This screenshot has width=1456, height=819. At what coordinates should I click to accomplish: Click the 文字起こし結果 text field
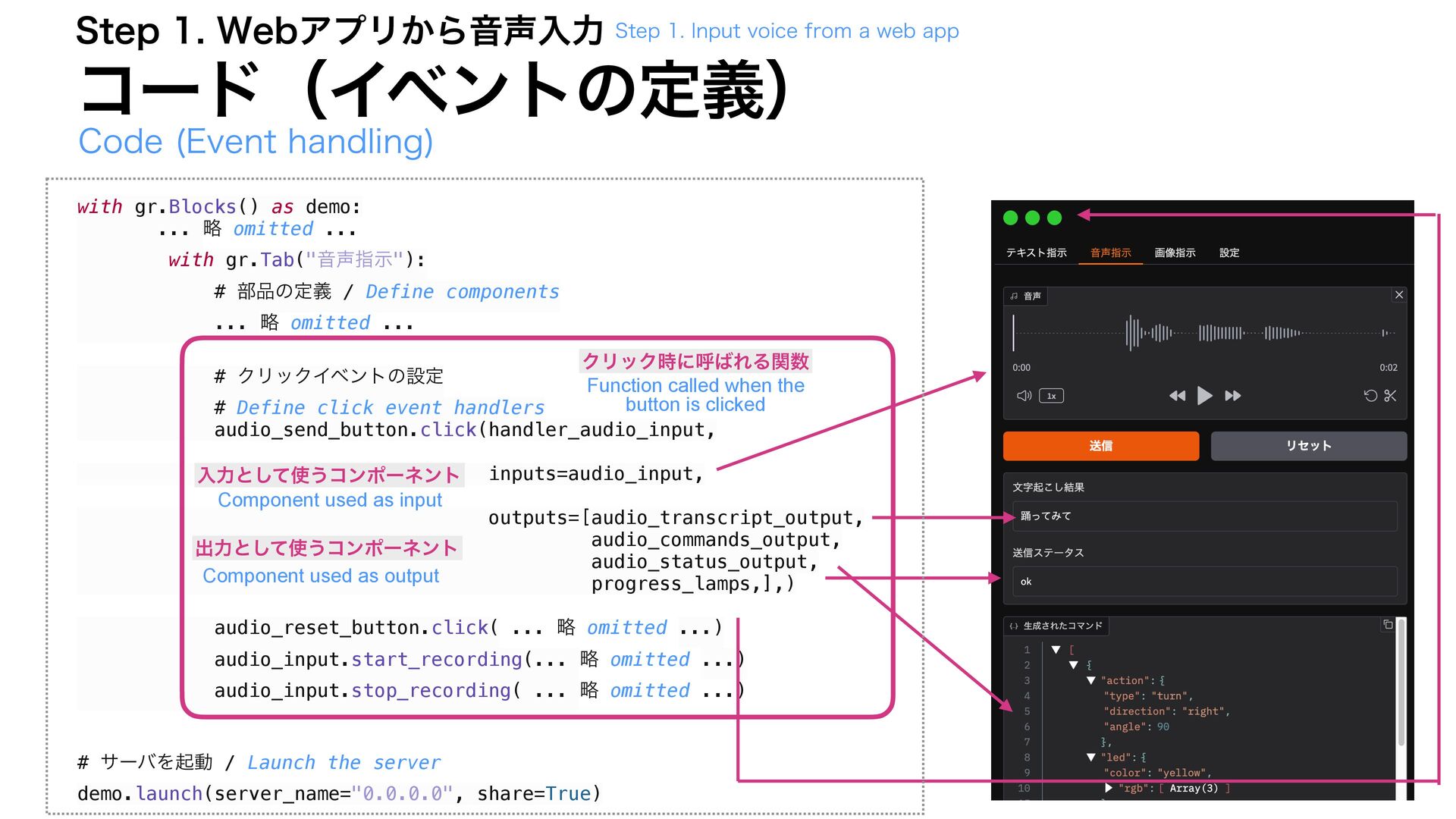(1204, 516)
